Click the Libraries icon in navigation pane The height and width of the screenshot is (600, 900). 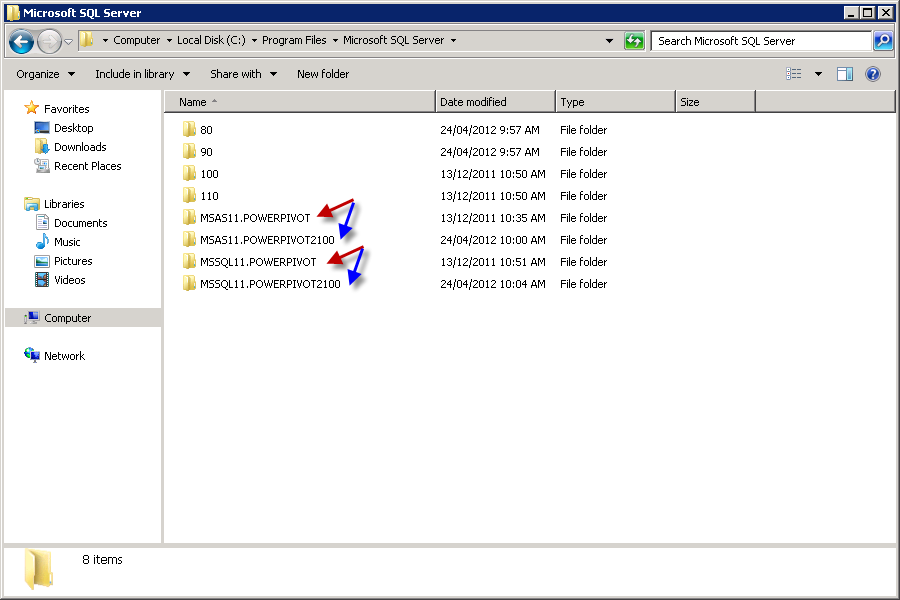tap(32, 204)
